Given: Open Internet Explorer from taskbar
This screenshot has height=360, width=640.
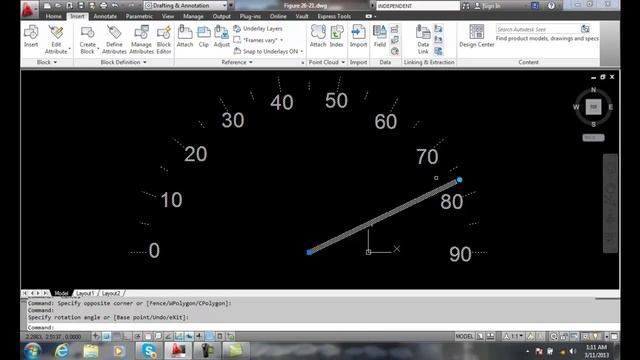Looking at the screenshot, I should point(62,351).
